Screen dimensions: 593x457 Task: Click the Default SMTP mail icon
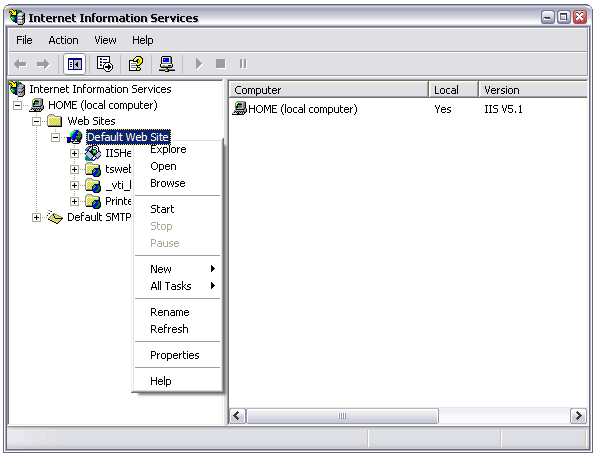pyautogui.click(x=55, y=217)
